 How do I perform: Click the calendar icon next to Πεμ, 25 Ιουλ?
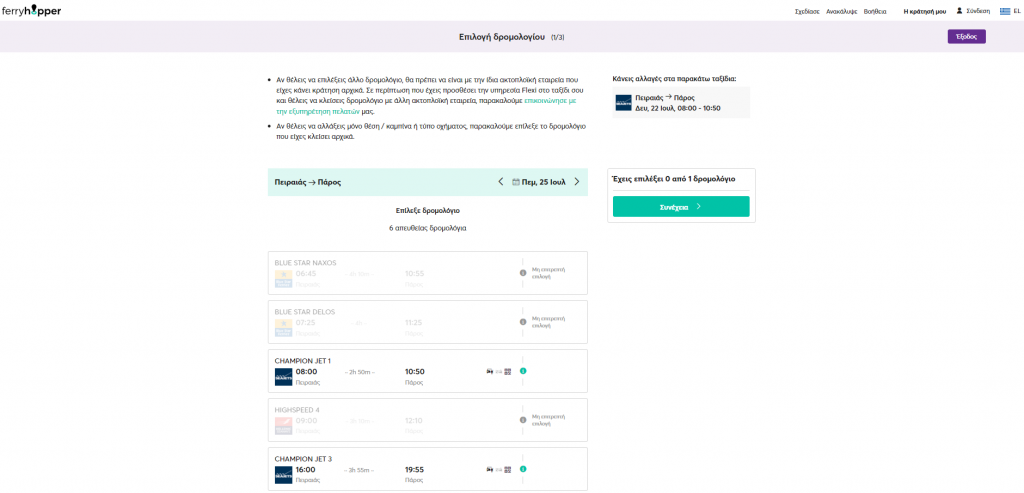click(516, 182)
